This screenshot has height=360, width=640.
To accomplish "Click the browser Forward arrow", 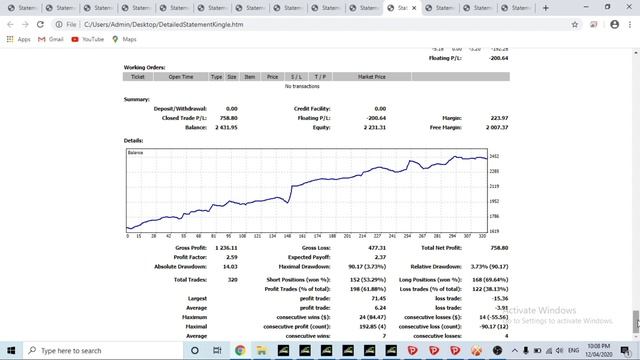I will pos(25,24).
